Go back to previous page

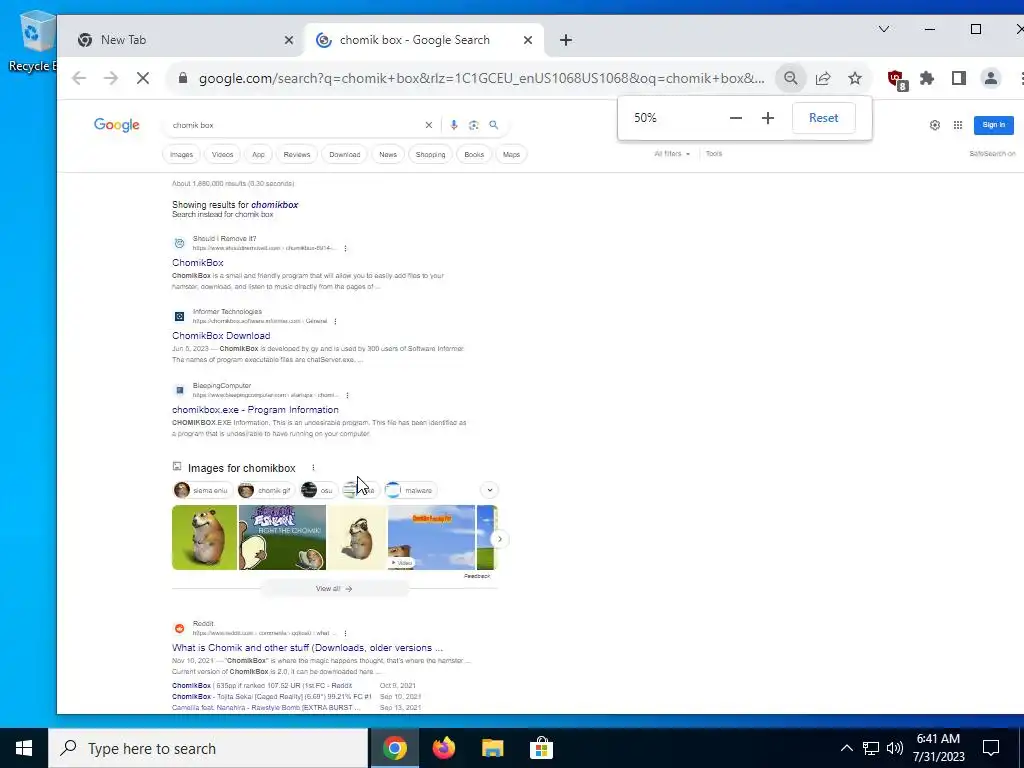79,78
